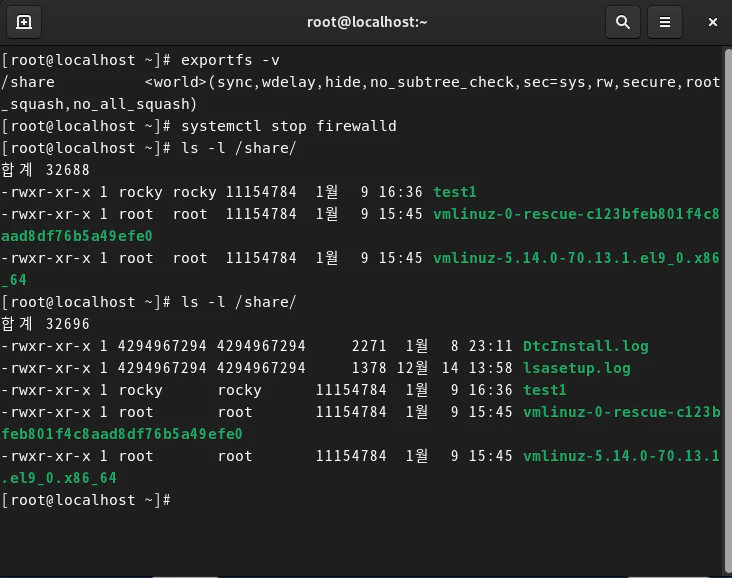Click timestamp 23:11 on the DtcInstall.log row
This screenshot has width=732, height=578.
[x=490, y=346]
